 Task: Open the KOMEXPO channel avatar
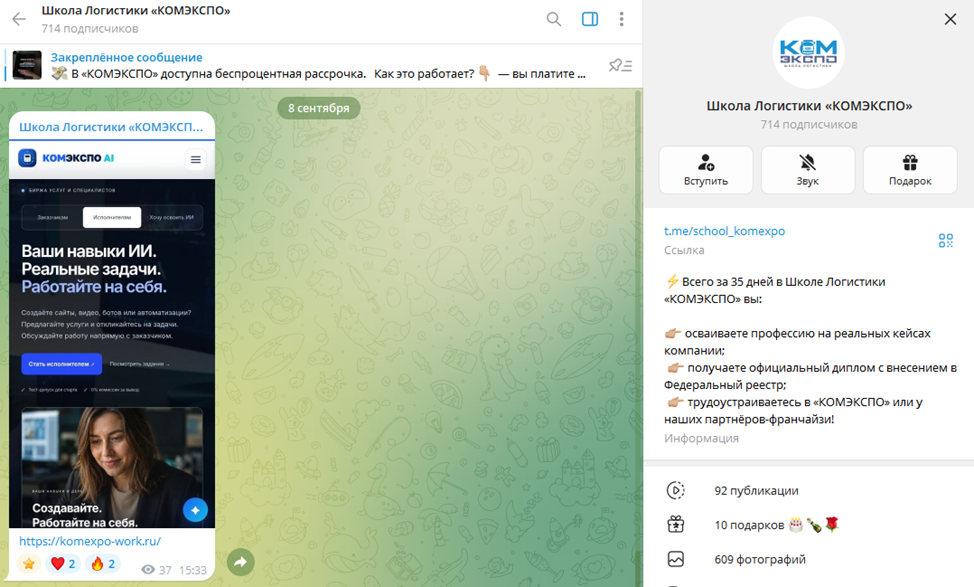808,52
